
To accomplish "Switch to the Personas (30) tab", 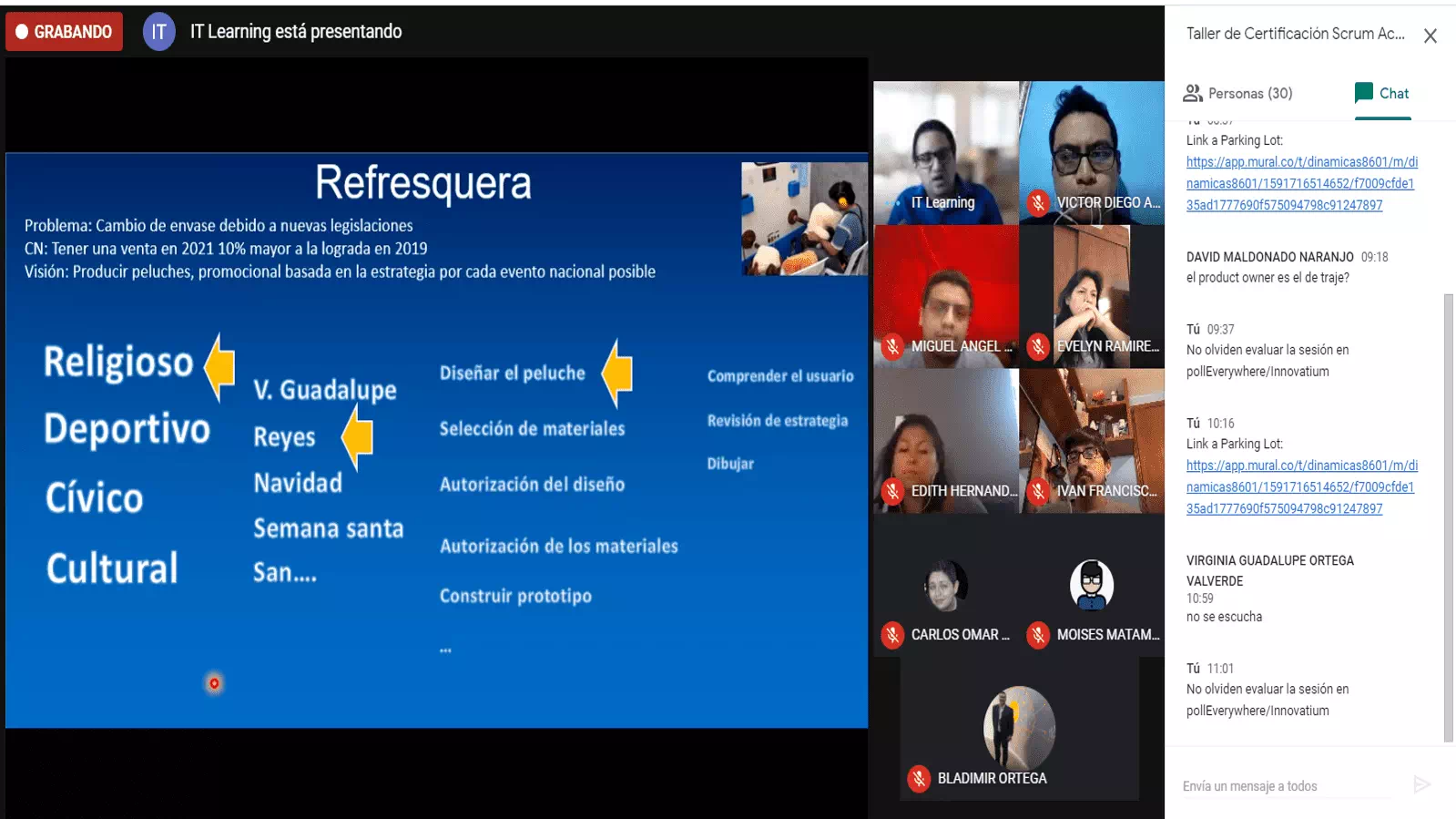I will [x=1237, y=93].
